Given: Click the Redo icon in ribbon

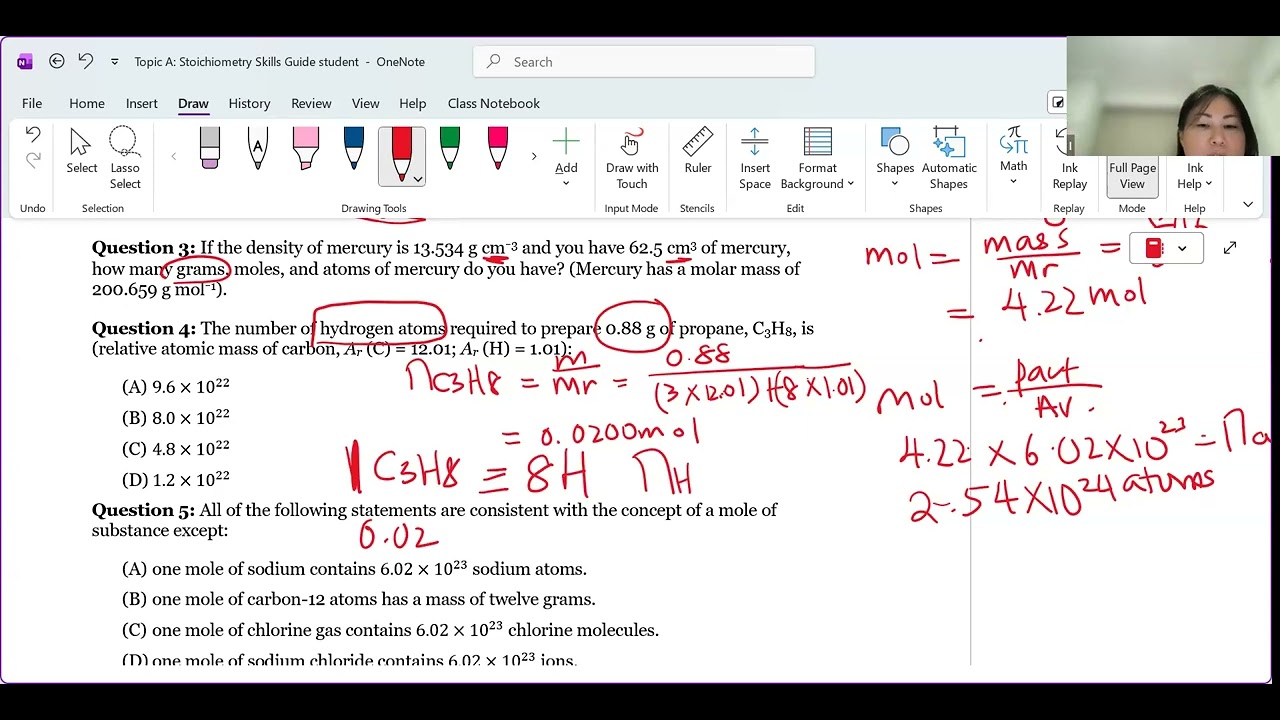Looking at the screenshot, I should (33, 160).
